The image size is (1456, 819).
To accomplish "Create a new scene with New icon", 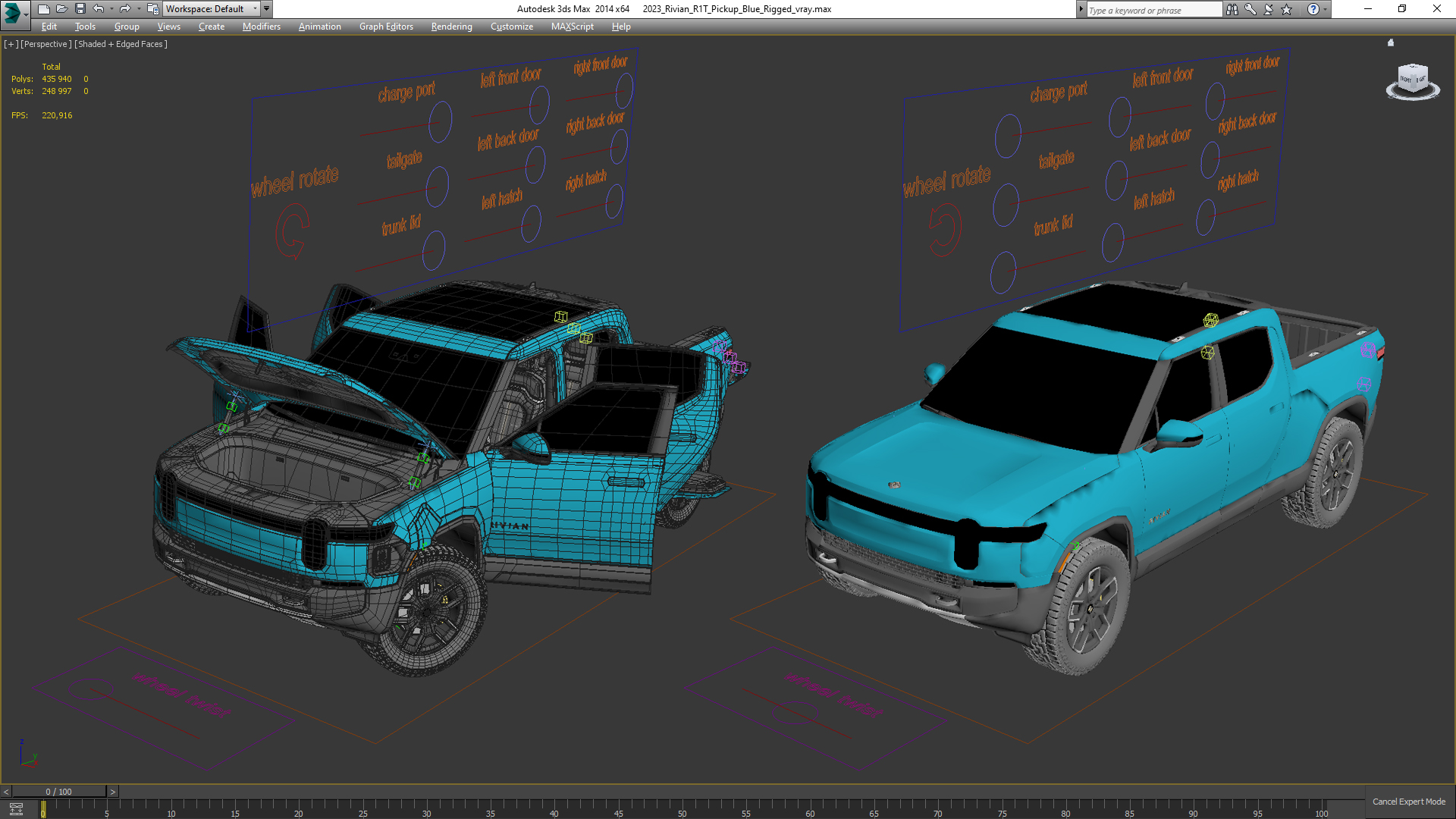I will tap(43, 9).
